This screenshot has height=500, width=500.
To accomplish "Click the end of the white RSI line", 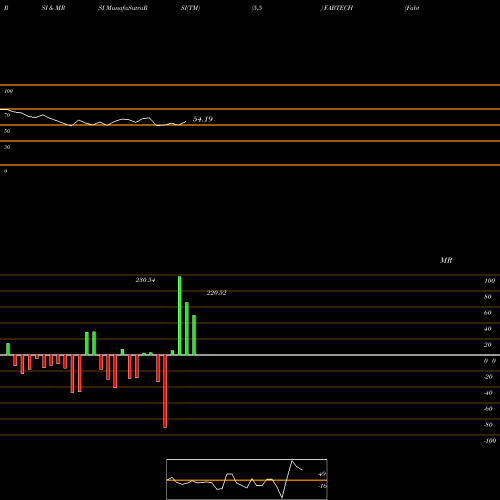I will coord(186,121).
